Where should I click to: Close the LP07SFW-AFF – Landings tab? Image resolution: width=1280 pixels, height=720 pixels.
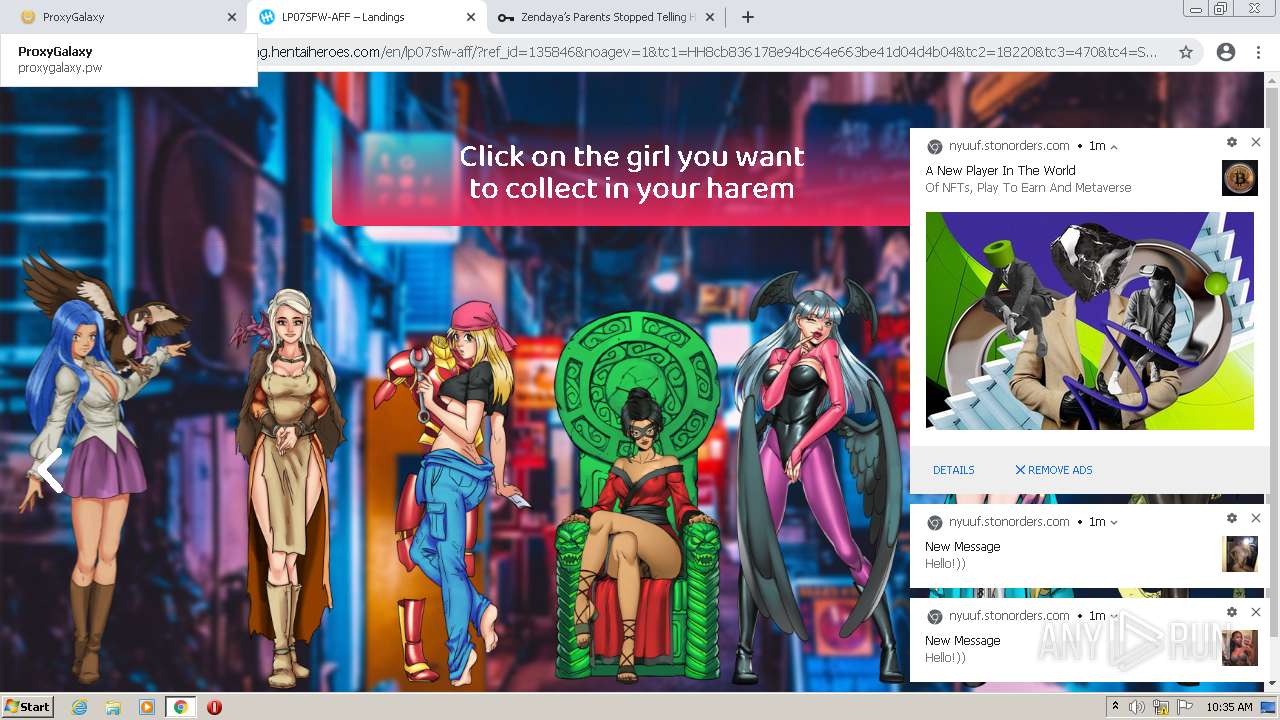click(471, 17)
